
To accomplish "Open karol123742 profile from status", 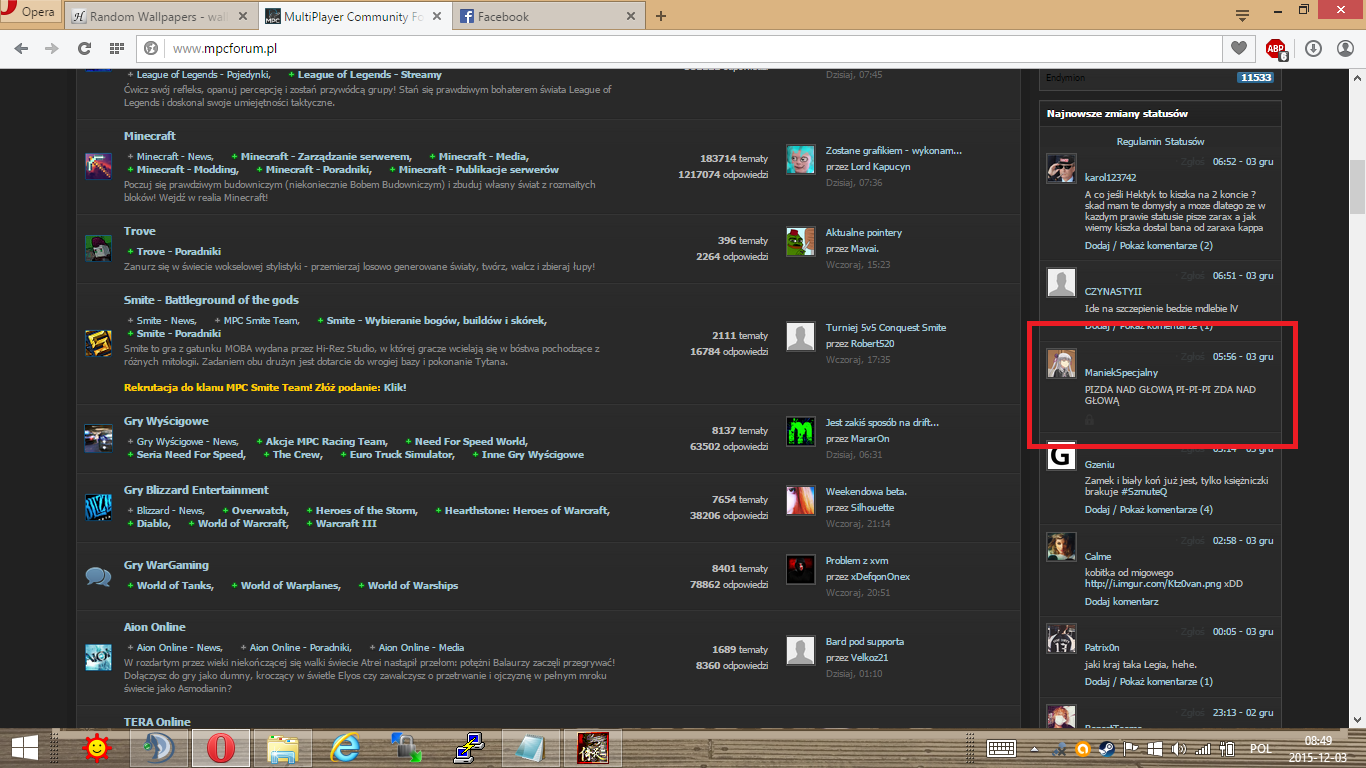I will pos(1111,177).
